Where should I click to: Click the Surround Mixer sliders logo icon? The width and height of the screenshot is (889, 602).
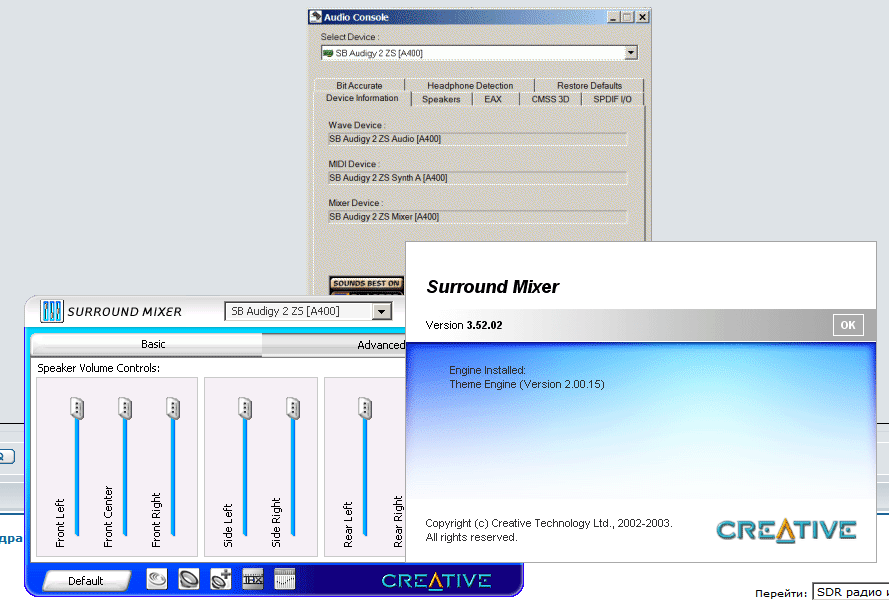[x=51, y=311]
